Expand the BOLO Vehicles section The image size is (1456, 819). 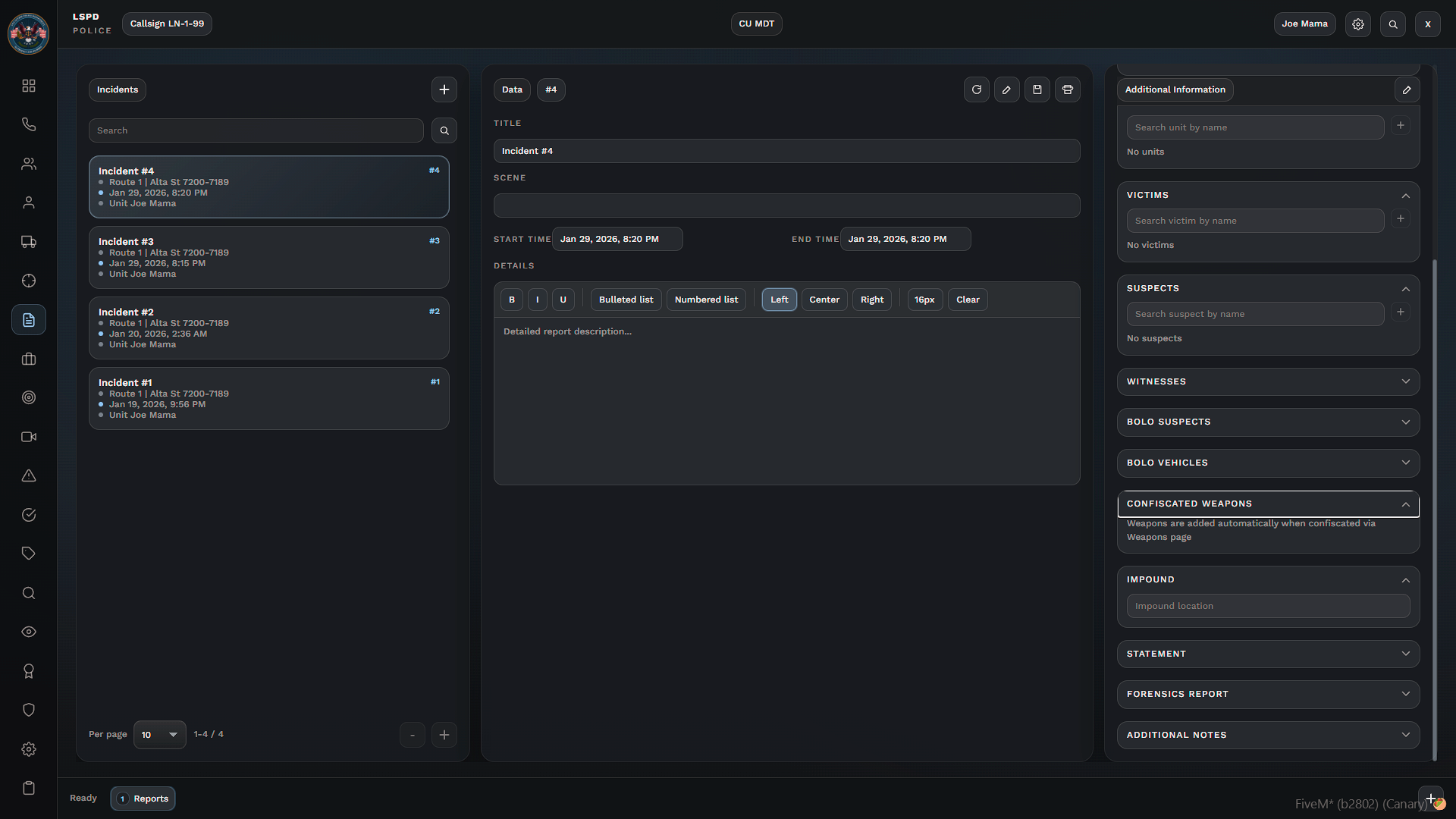click(x=1268, y=463)
